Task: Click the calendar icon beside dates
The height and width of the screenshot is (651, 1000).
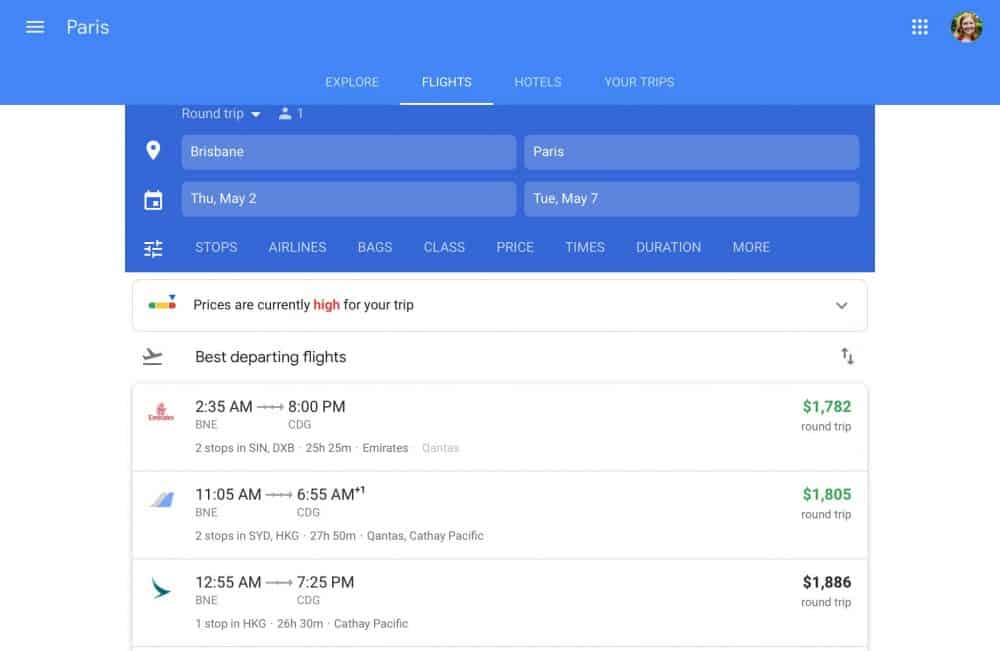Action: coord(153,200)
